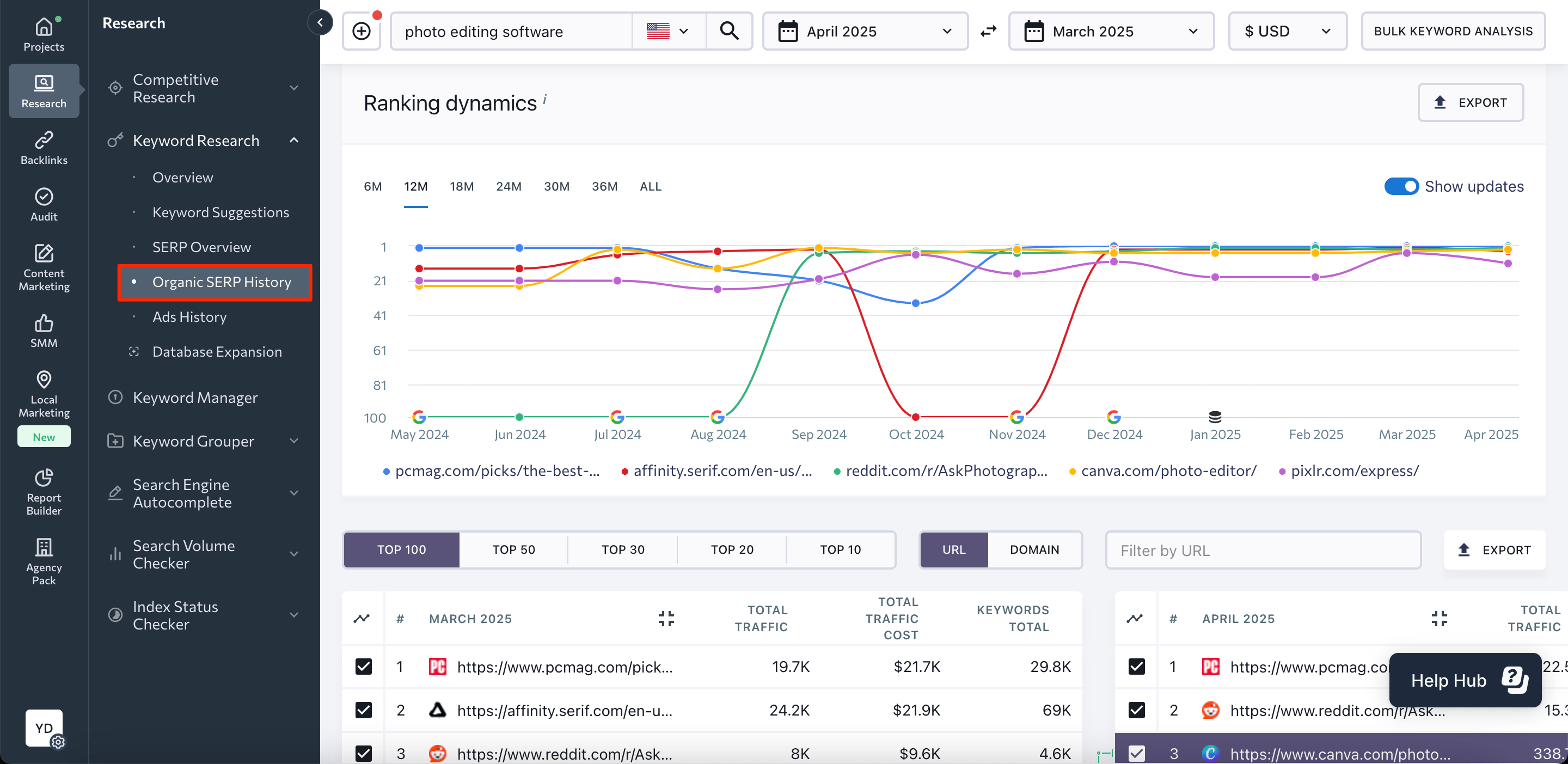Collapse the Research side panel arrow

point(320,23)
